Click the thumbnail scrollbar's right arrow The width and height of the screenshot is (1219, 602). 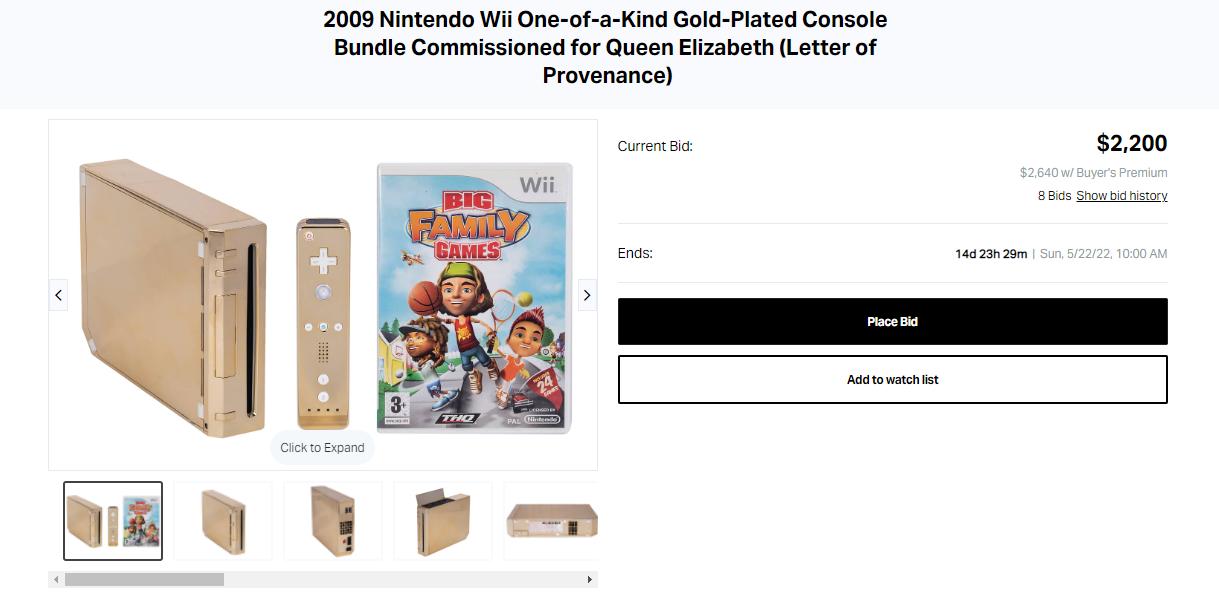tap(590, 580)
